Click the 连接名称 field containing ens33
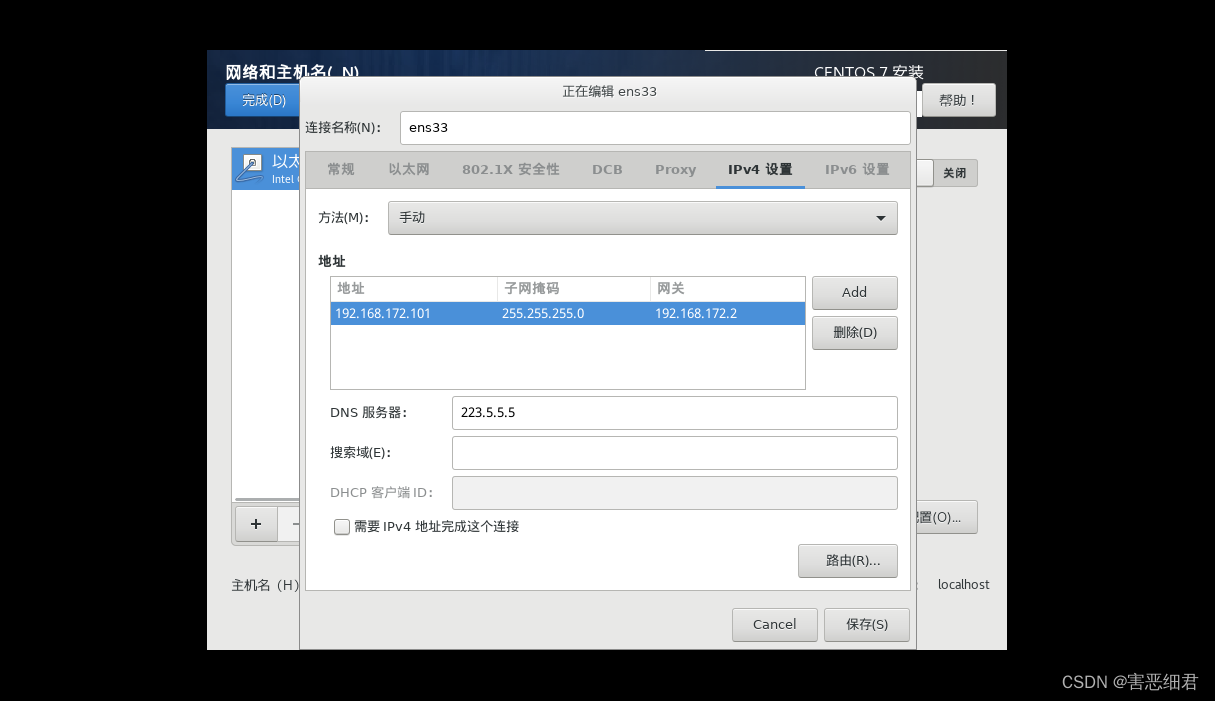 (x=655, y=128)
